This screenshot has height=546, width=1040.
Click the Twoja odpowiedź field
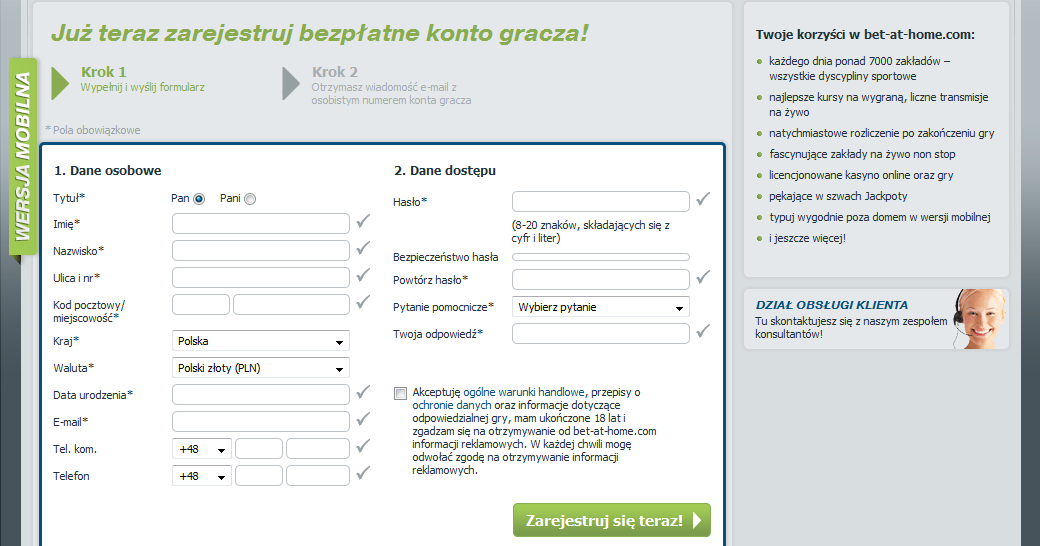[x=601, y=334]
